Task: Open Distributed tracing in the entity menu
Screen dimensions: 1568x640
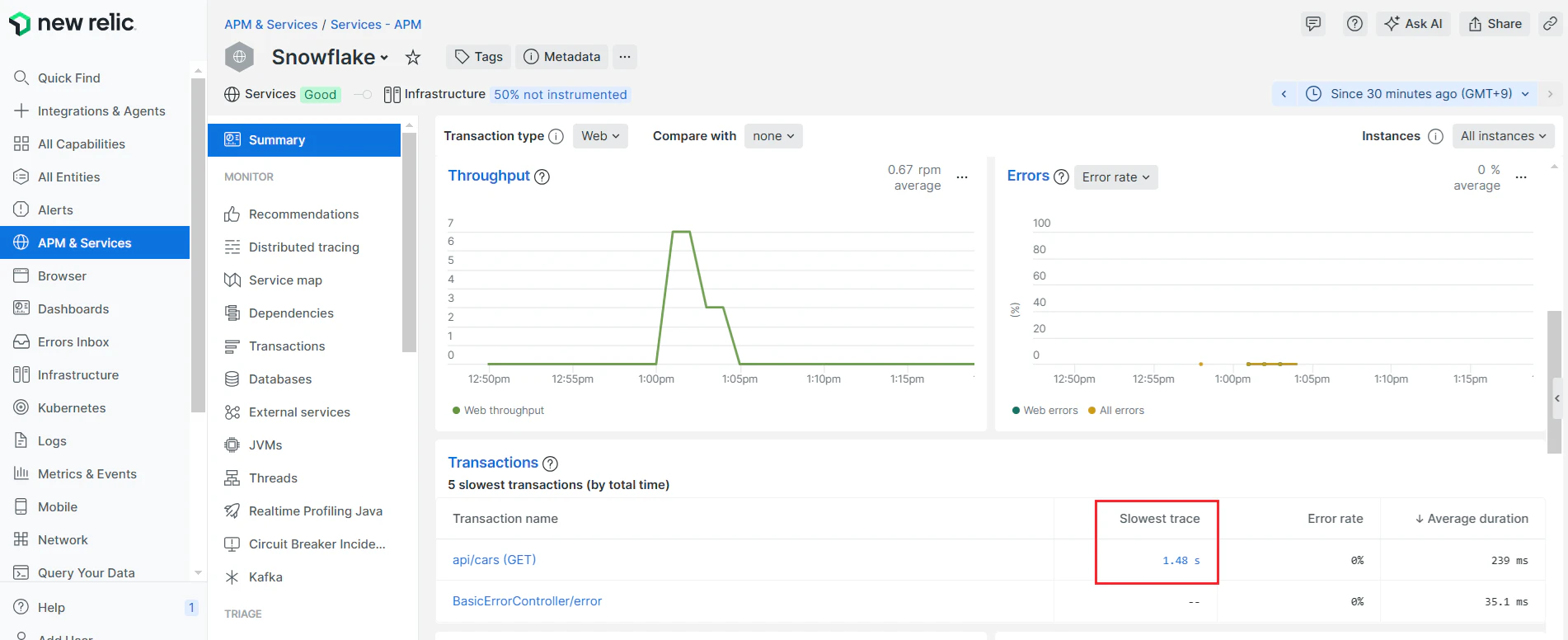Action: (304, 247)
